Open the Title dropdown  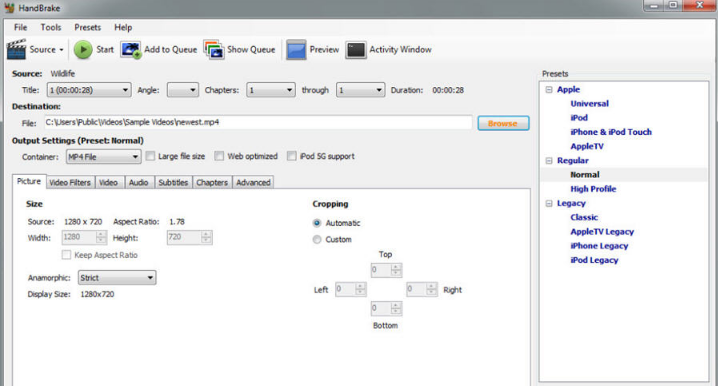pyautogui.click(x=89, y=90)
